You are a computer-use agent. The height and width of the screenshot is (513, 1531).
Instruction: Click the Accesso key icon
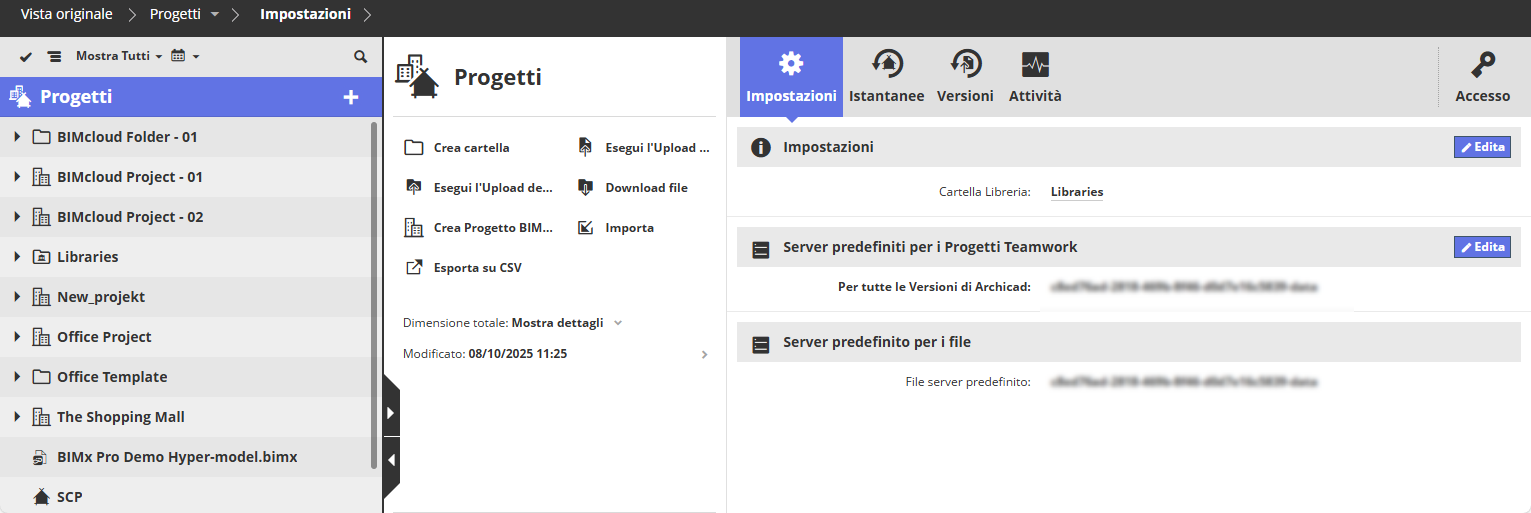coord(1483,66)
